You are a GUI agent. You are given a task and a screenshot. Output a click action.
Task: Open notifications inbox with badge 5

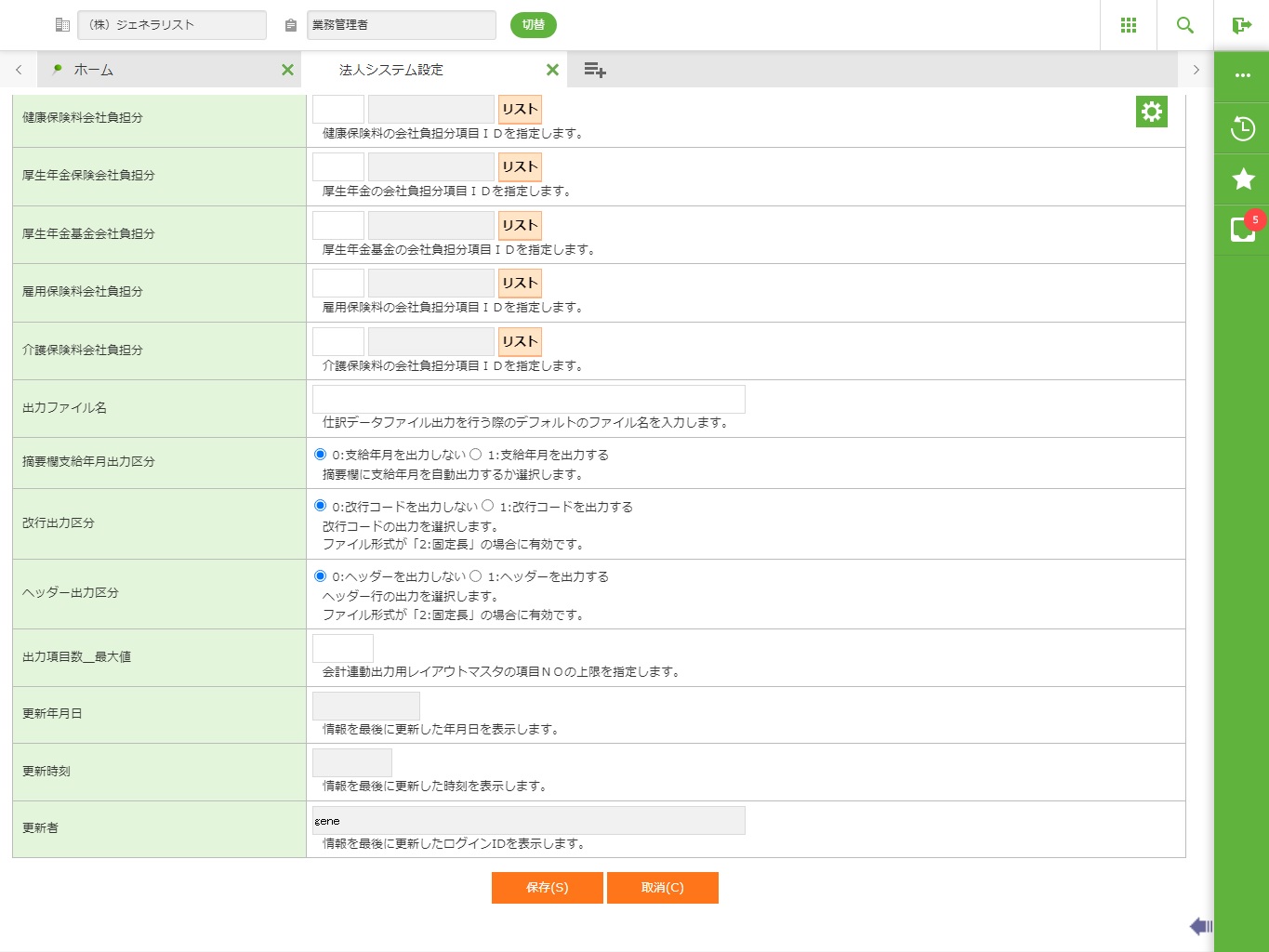1242,229
